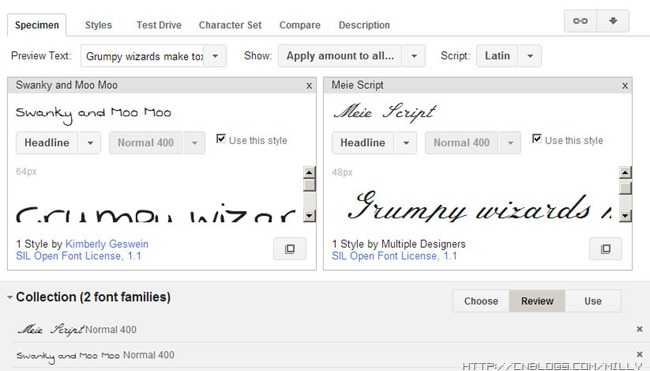Open SIL Open Font License link under Meie Script
The height and width of the screenshot is (371, 650).
[394, 256]
